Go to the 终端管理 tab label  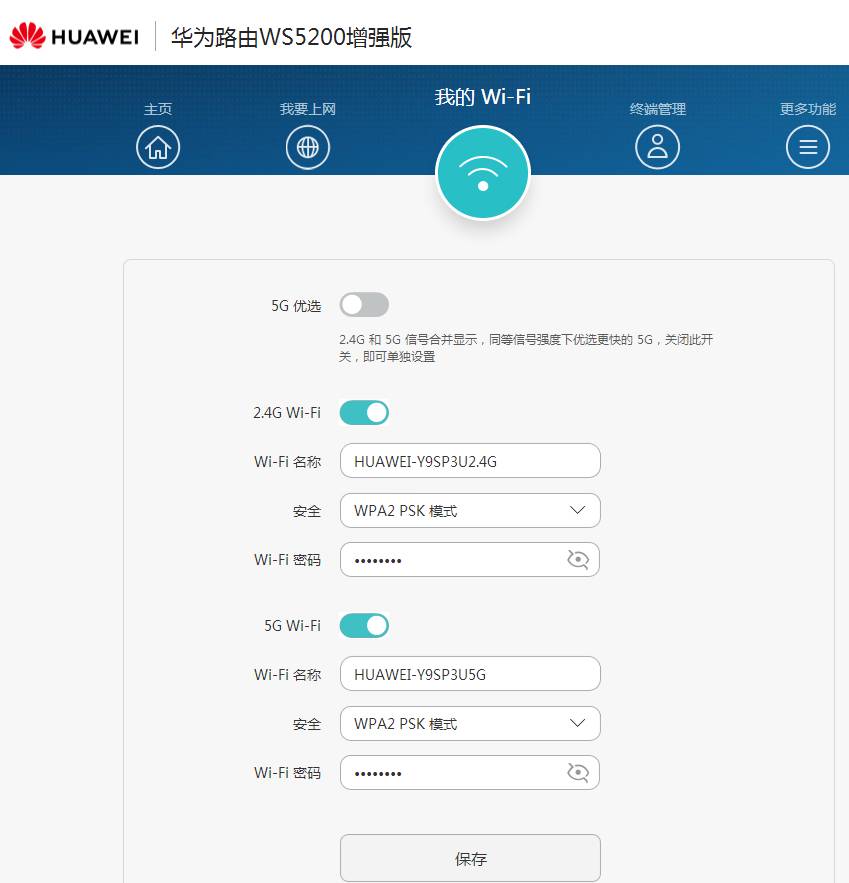(658, 109)
